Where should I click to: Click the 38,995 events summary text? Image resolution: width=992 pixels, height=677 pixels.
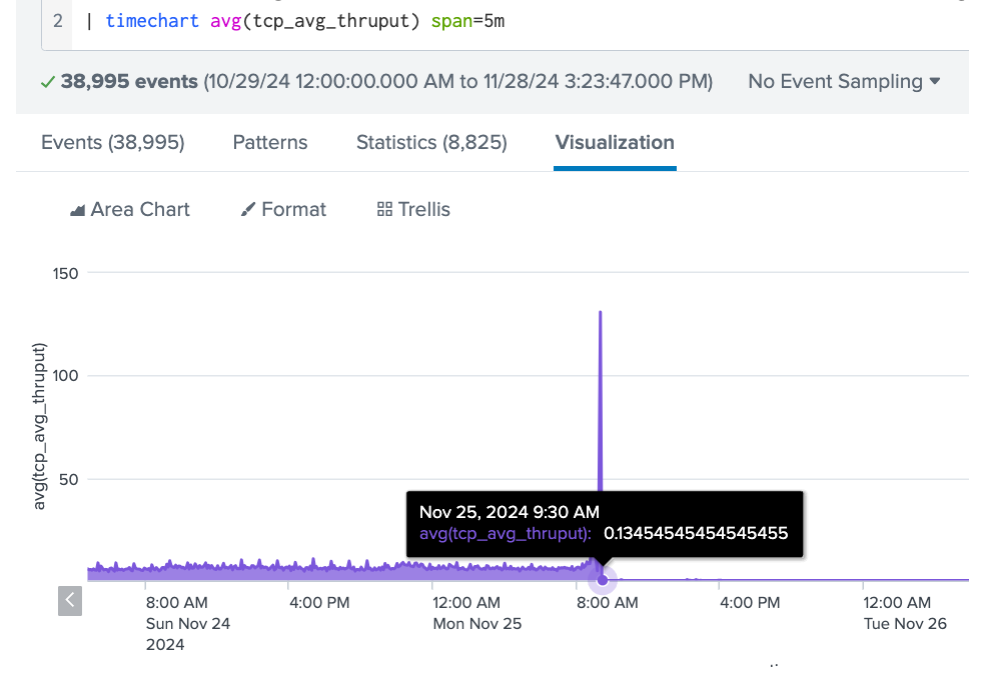[129, 81]
